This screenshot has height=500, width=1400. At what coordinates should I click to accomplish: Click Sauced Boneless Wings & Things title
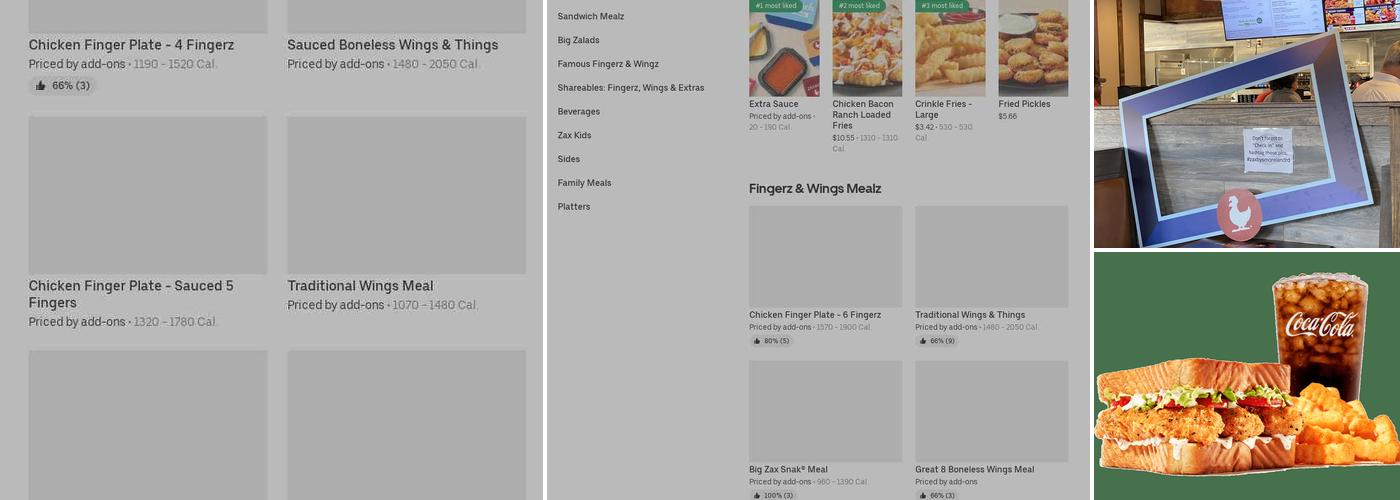coord(392,45)
